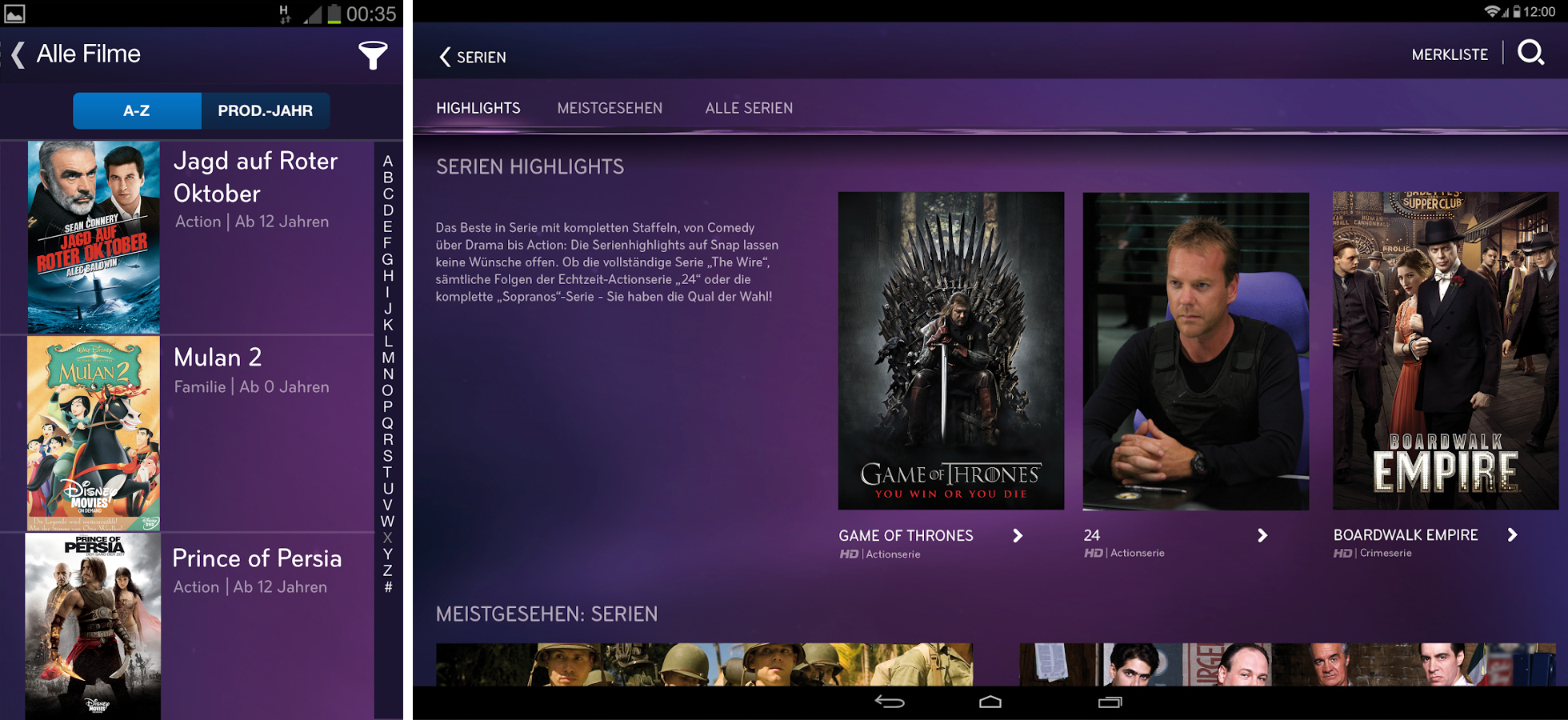Viewport: 1568px width, 720px height.
Task: Tap 'HD | Crimeserie' under Boardwalk Empire
Action: (x=1373, y=553)
